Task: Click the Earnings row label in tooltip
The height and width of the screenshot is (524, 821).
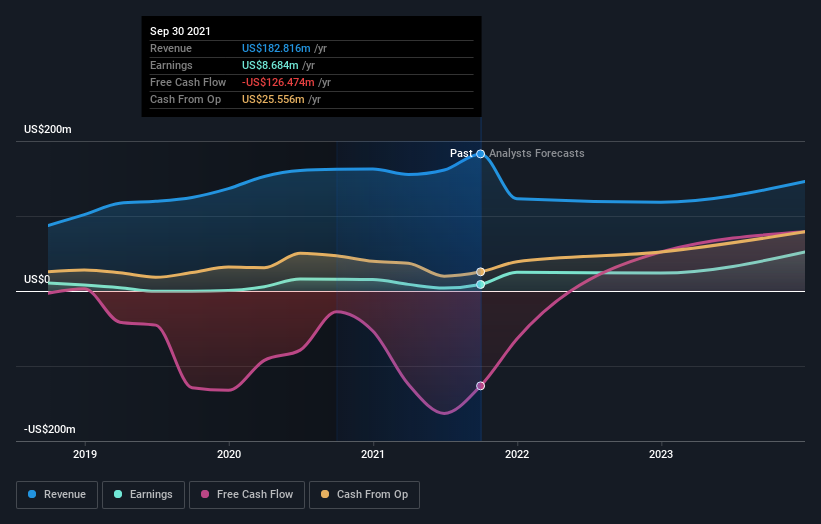Action: tap(171, 65)
